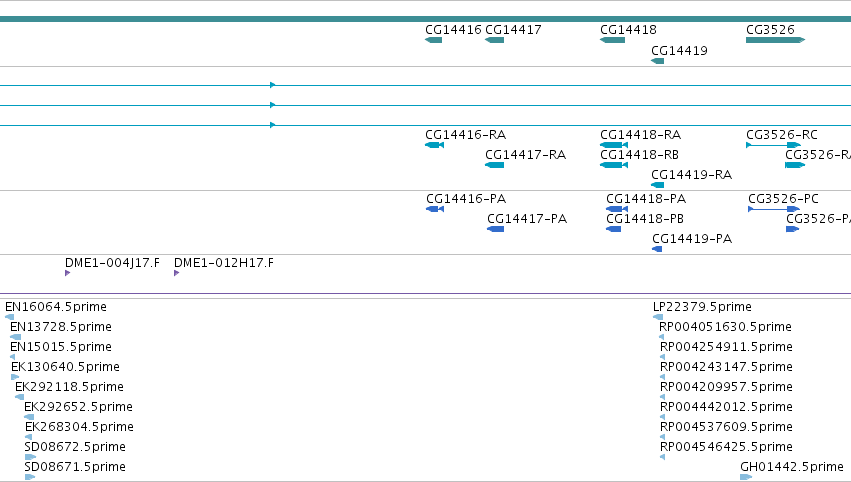Select protein CG14416-PA
Image resolution: width=851 pixels, height=482 pixels.
[435, 209]
